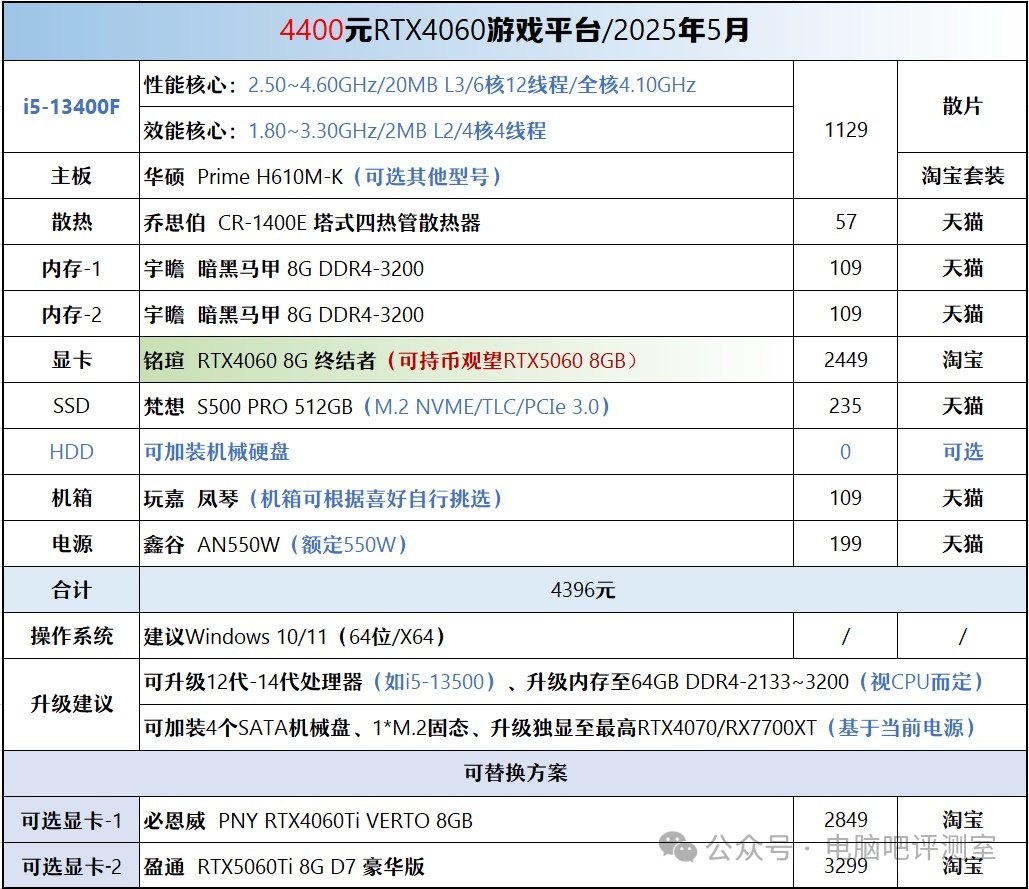Select the 乔思伯 CR-1400E cooler entry

312,222
